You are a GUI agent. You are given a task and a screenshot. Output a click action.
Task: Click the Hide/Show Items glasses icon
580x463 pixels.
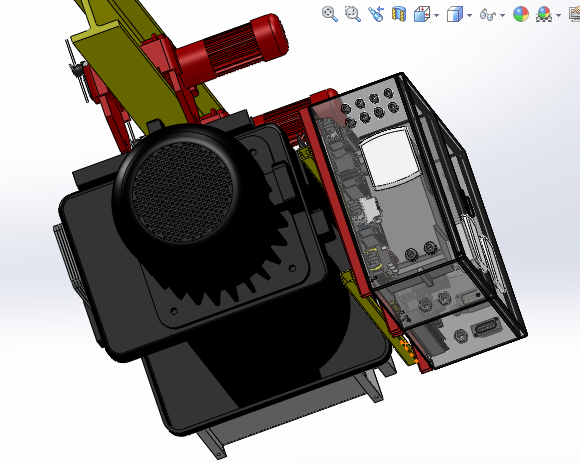coord(488,15)
